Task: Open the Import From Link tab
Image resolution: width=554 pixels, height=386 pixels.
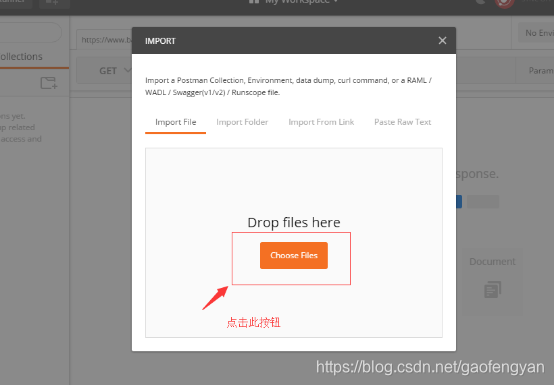Action: point(321,122)
